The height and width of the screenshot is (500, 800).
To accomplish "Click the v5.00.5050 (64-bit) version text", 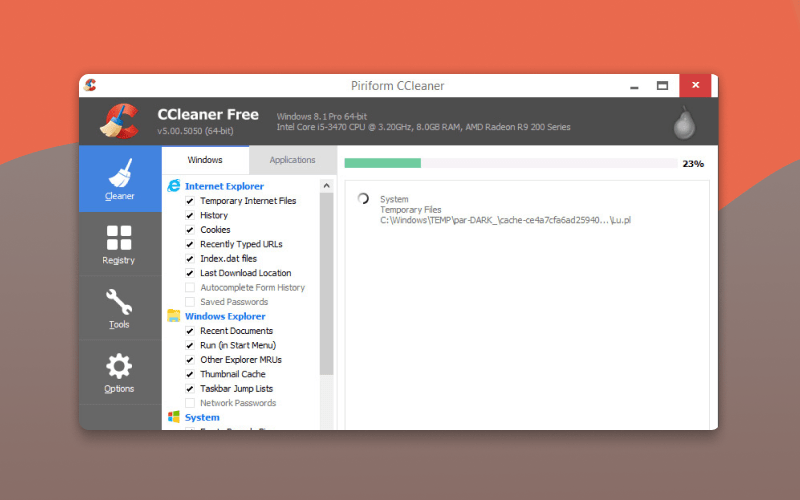I will 195,131.
